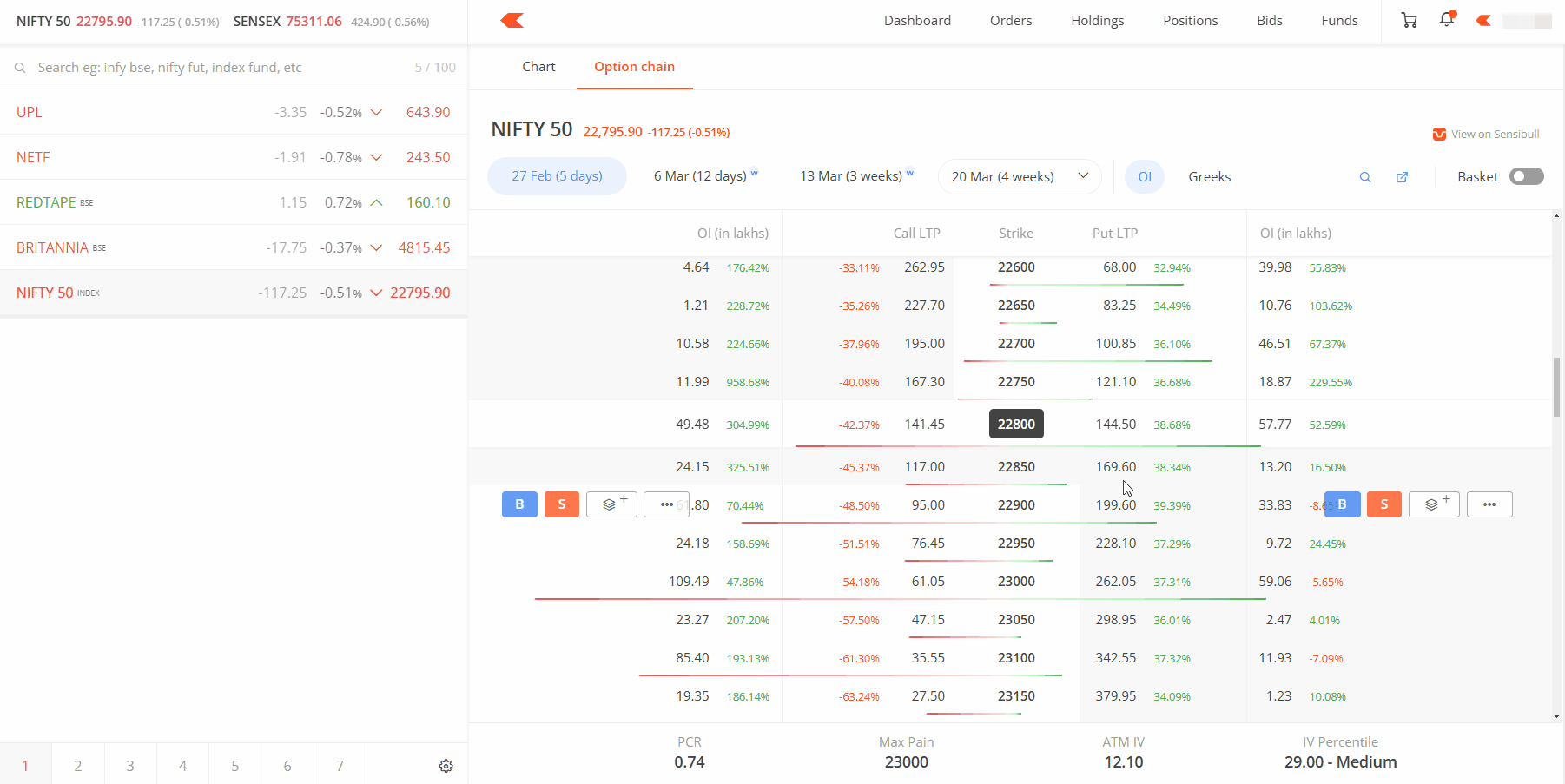Click the option chain vertical scrollbar thumb
The width and height of the screenshot is (1565, 784).
pos(1556,387)
